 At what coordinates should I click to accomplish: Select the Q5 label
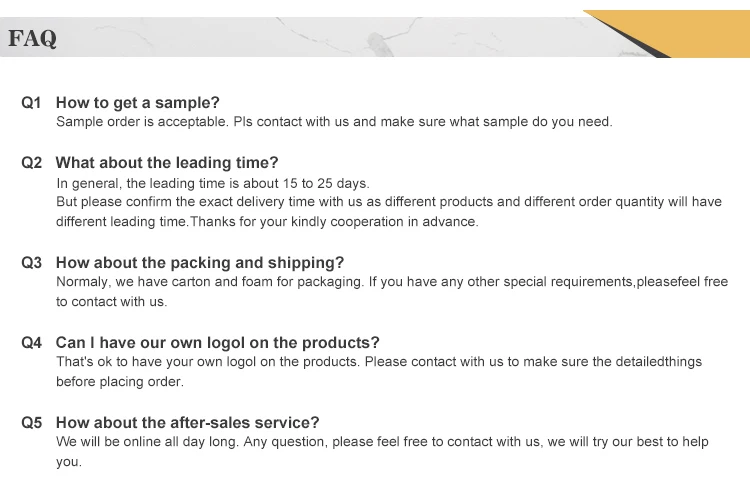point(32,422)
